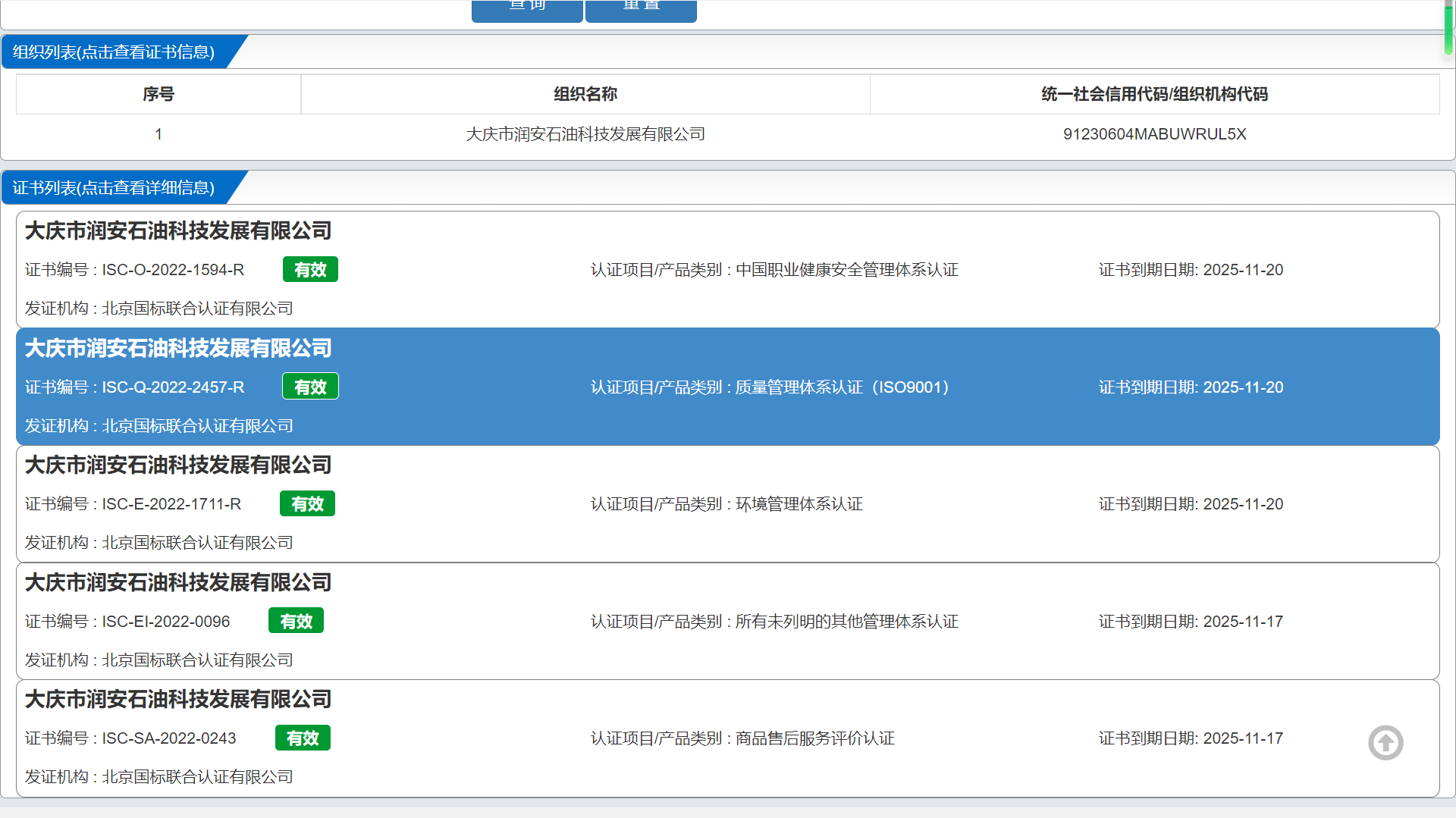Click the 重置 reset button

(x=641, y=9)
